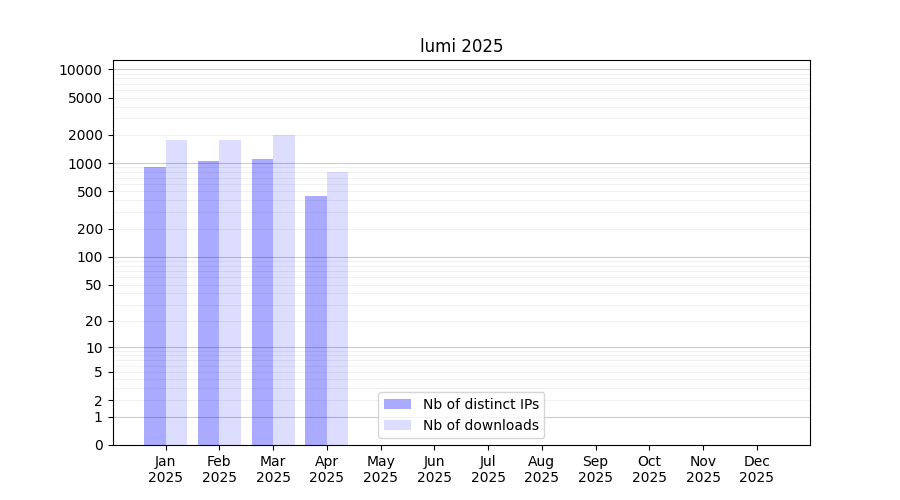Click the March downloads bar

(284, 290)
